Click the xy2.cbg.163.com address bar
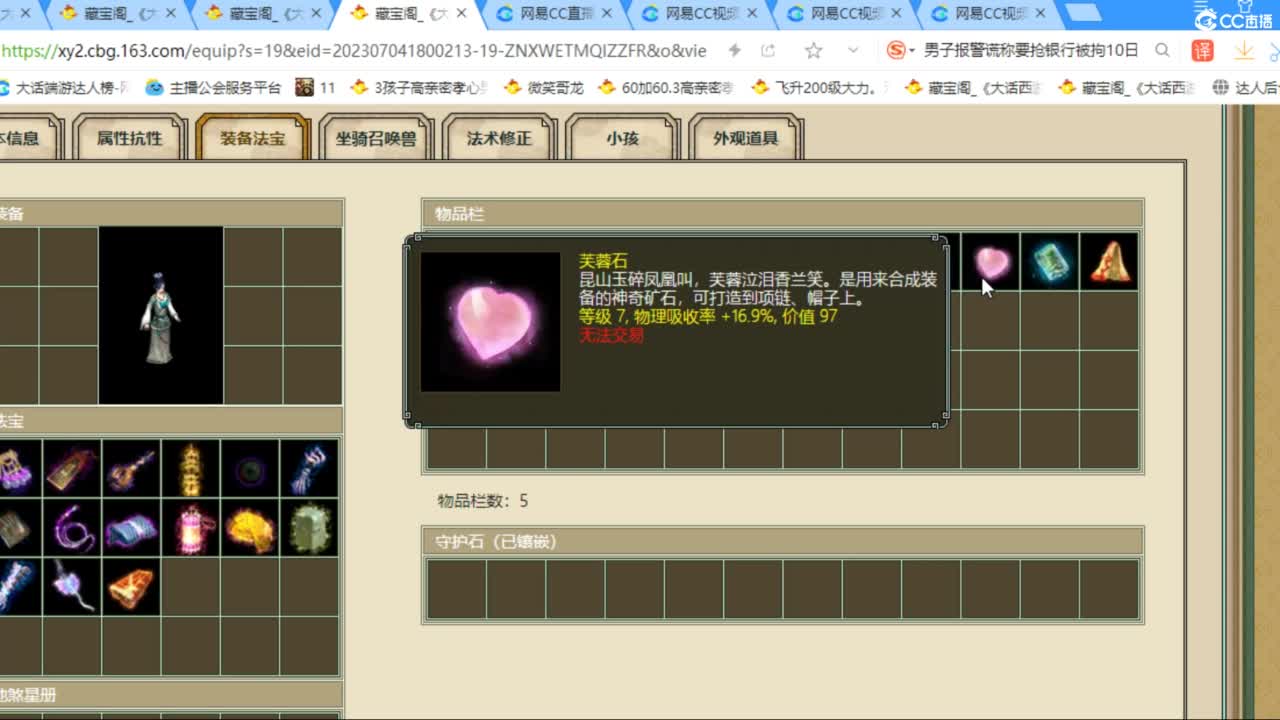The image size is (1280, 720). [354, 50]
